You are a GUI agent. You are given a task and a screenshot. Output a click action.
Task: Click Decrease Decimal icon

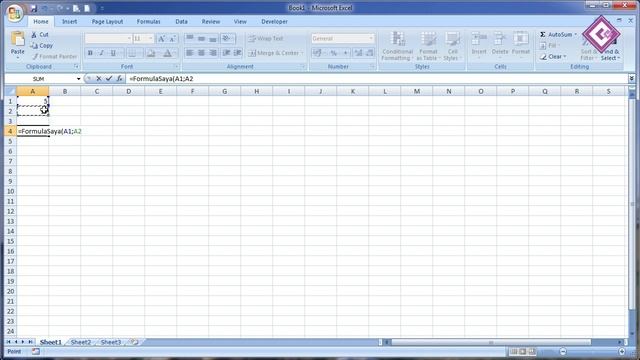click(x=369, y=53)
